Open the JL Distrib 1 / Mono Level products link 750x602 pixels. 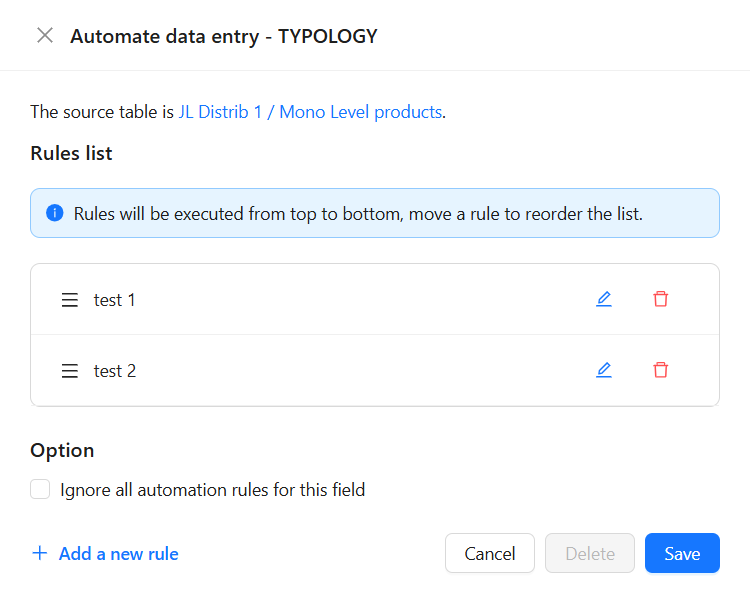point(310,112)
